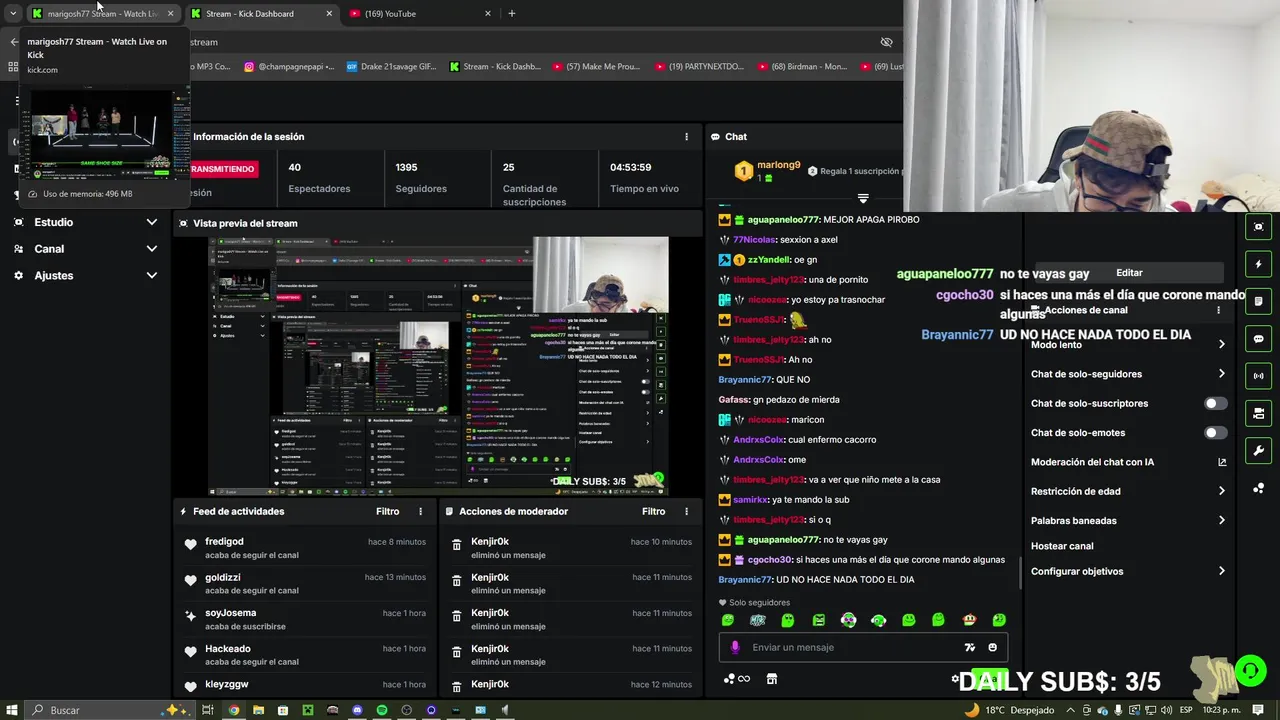Open Chat de solo-seguidores options chevron
The image size is (1280, 720).
(x=1221, y=374)
